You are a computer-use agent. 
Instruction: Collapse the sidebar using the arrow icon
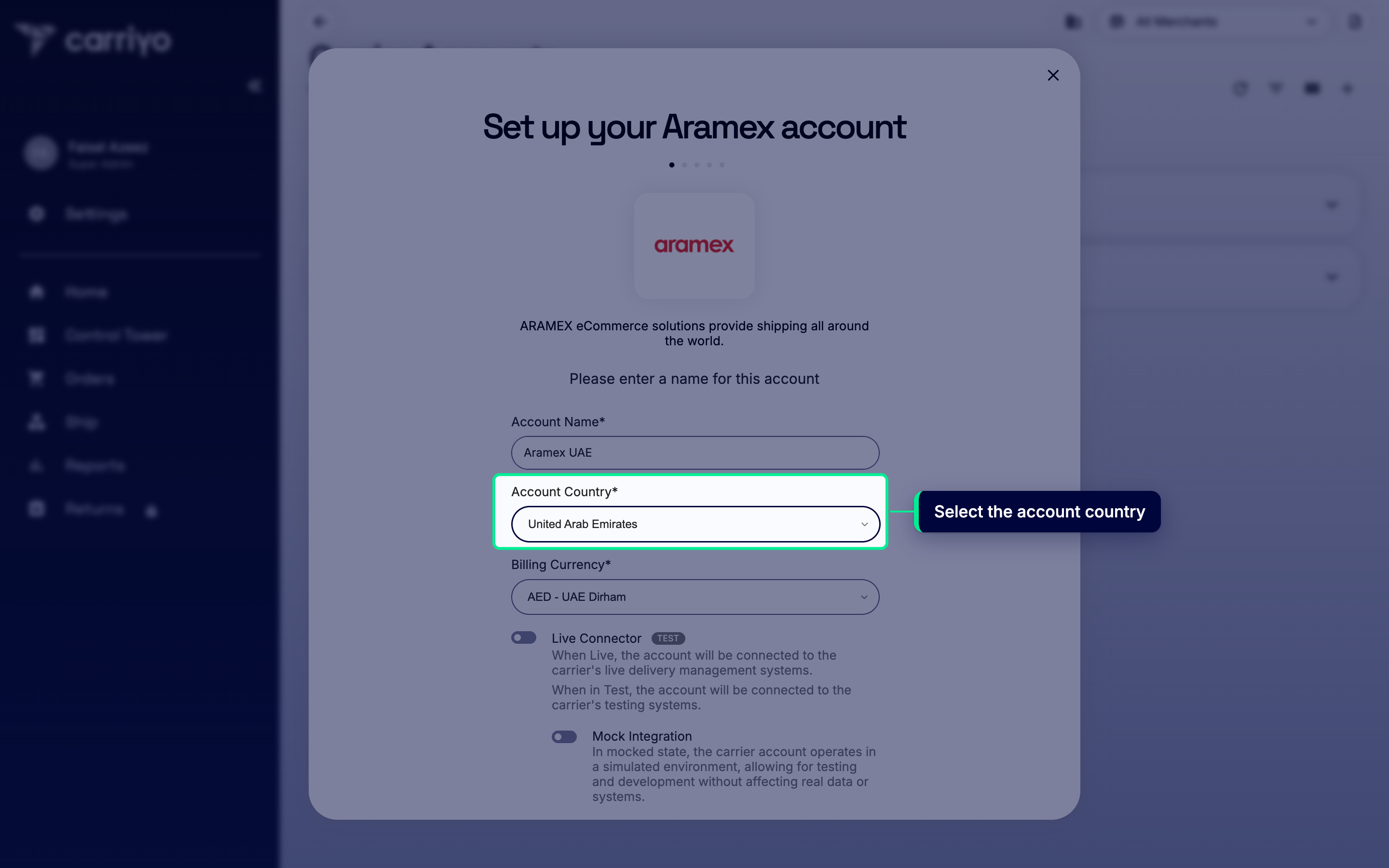[254, 86]
